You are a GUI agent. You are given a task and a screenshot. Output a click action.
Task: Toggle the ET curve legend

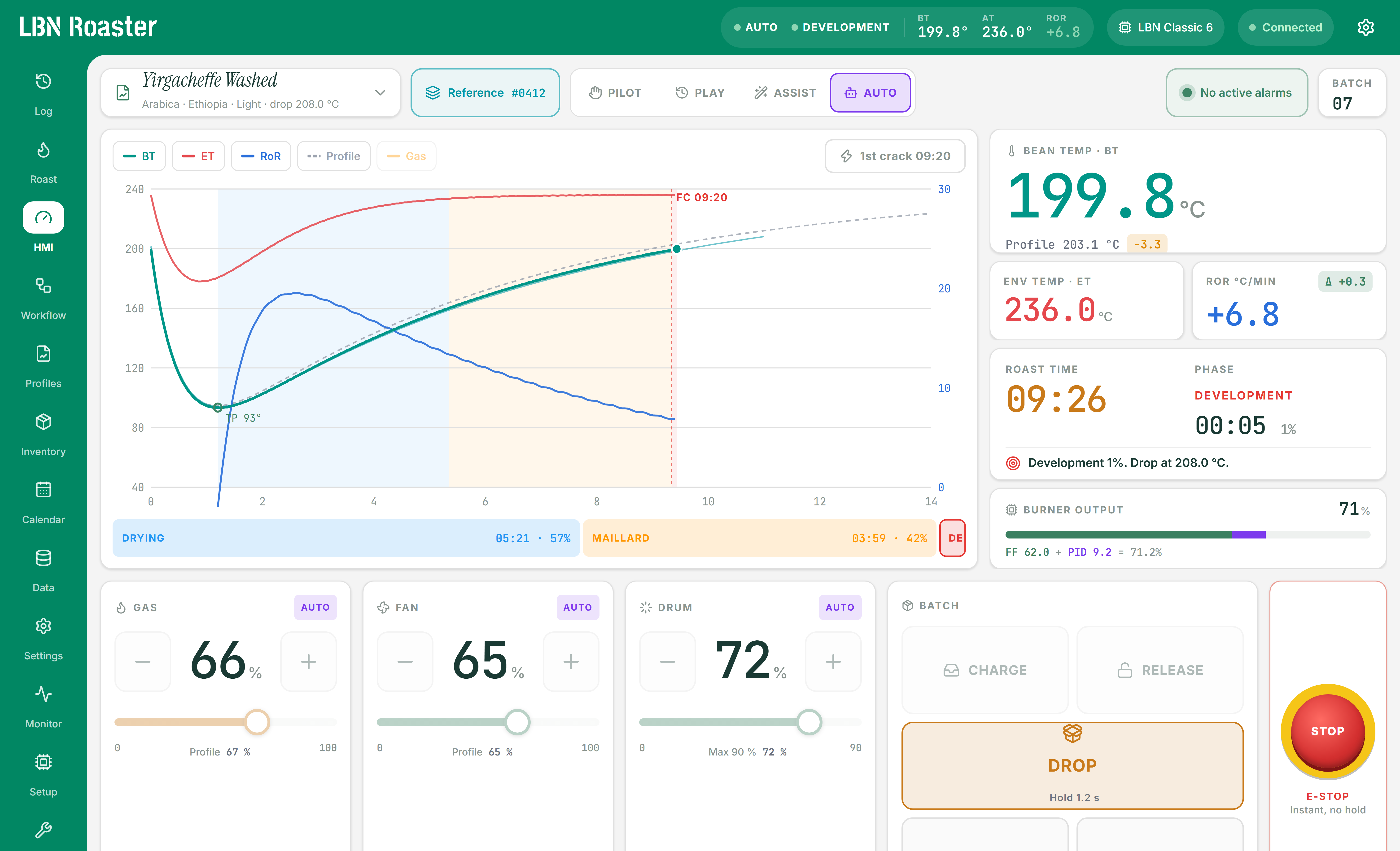point(198,156)
